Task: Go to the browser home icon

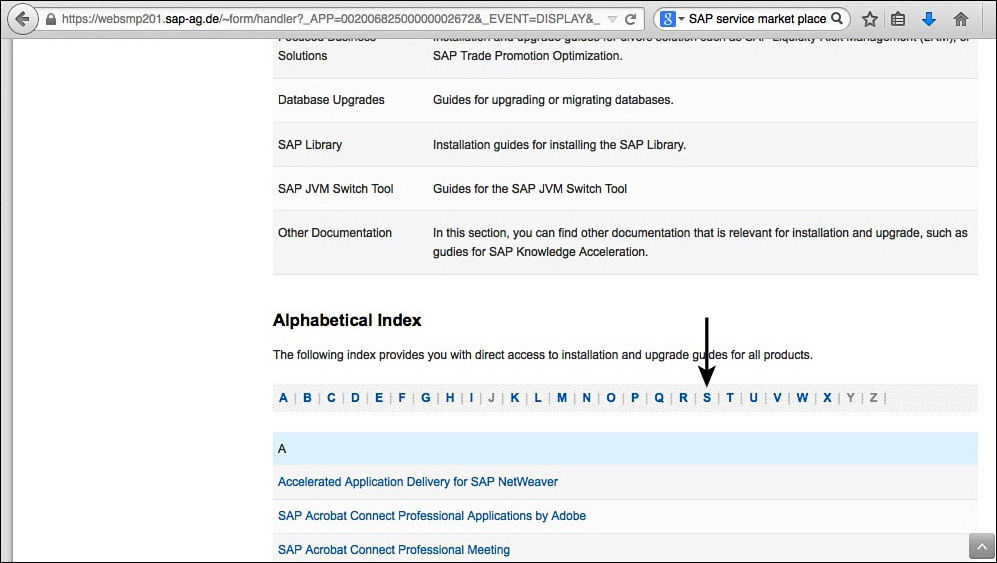Action: (961, 19)
